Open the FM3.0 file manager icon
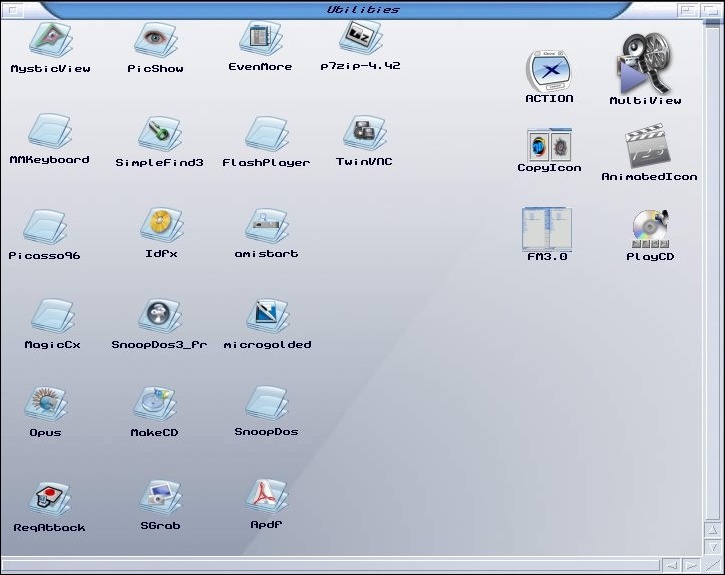The height and width of the screenshot is (575, 725). pyautogui.click(x=547, y=229)
